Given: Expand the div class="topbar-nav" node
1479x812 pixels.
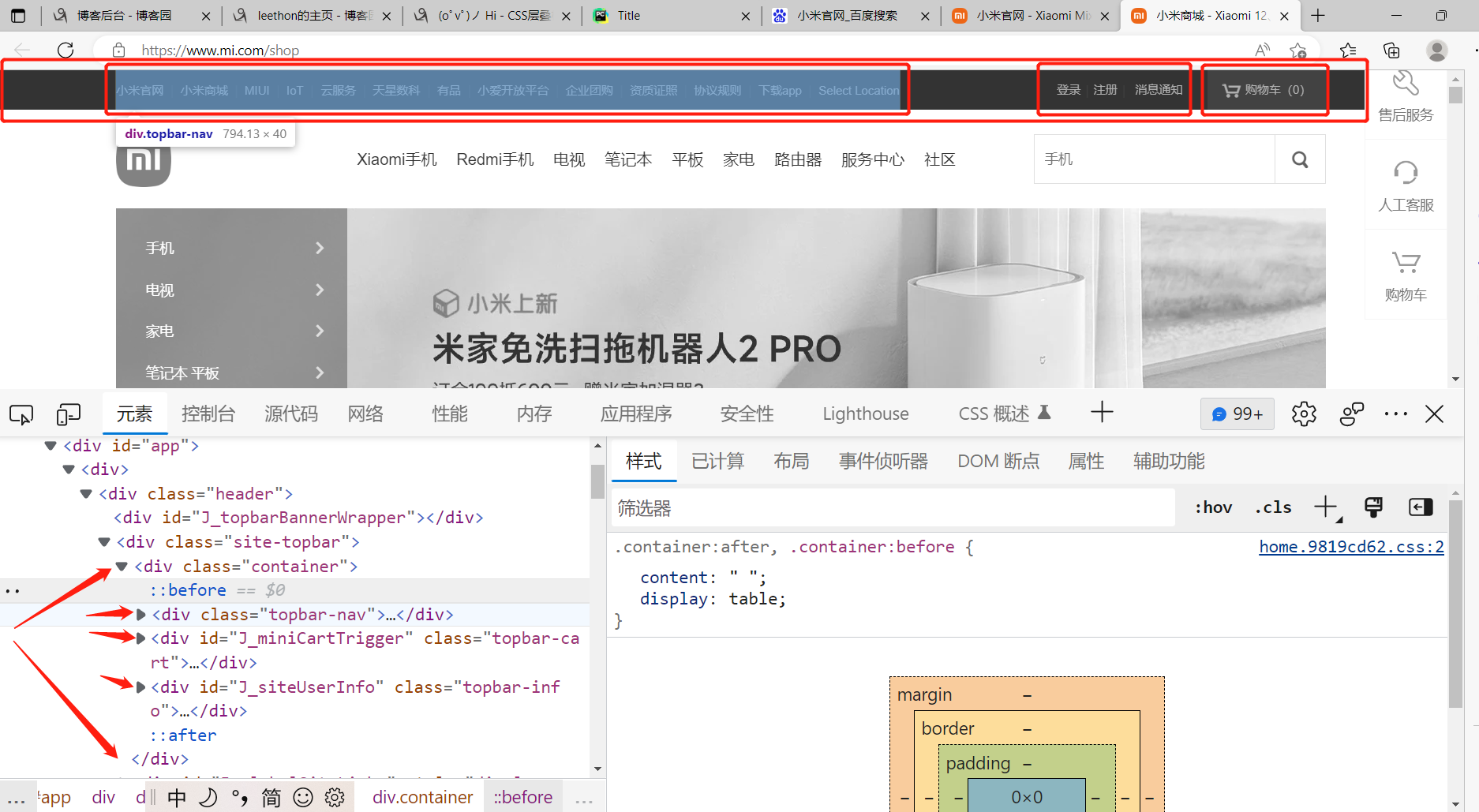Looking at the screenshot, I should [x=140, y=615].
